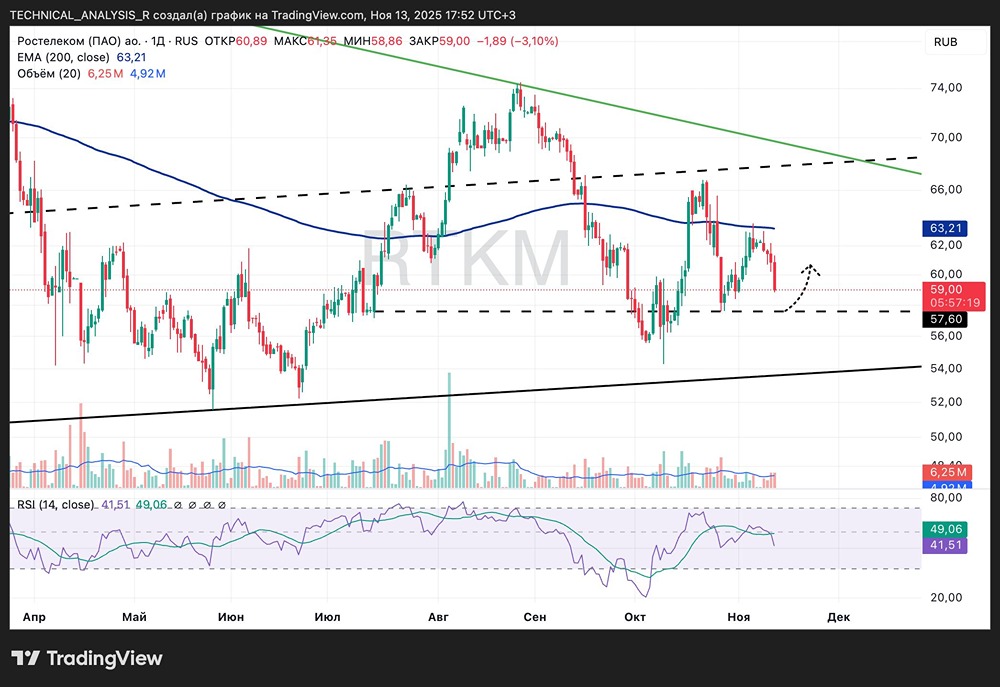Click the 49,06 value in the RSI legend
1000x687 pixels.
pos(151,505)
